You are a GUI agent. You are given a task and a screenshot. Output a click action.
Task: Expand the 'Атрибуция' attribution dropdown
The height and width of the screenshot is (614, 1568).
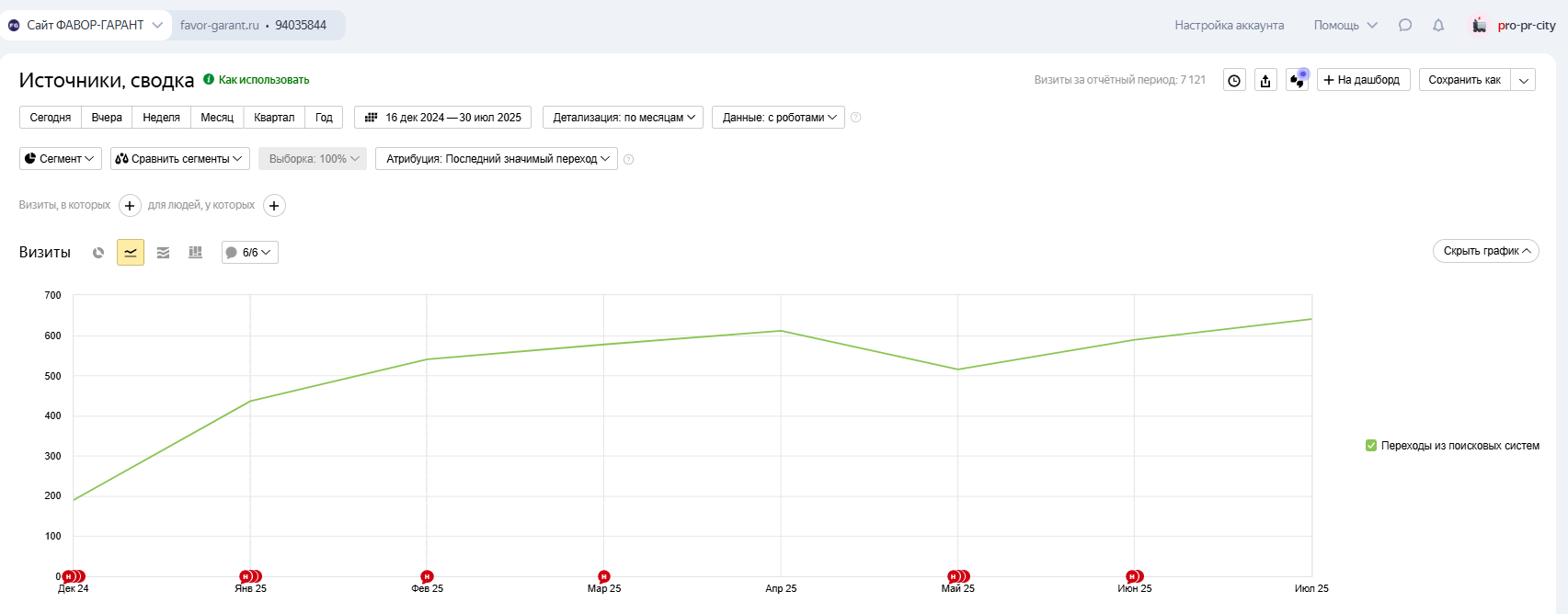coord(497,159)
